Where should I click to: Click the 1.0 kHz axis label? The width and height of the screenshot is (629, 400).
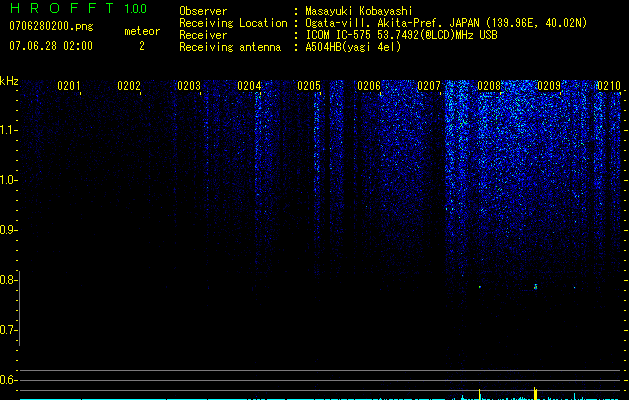click(8, 180)
